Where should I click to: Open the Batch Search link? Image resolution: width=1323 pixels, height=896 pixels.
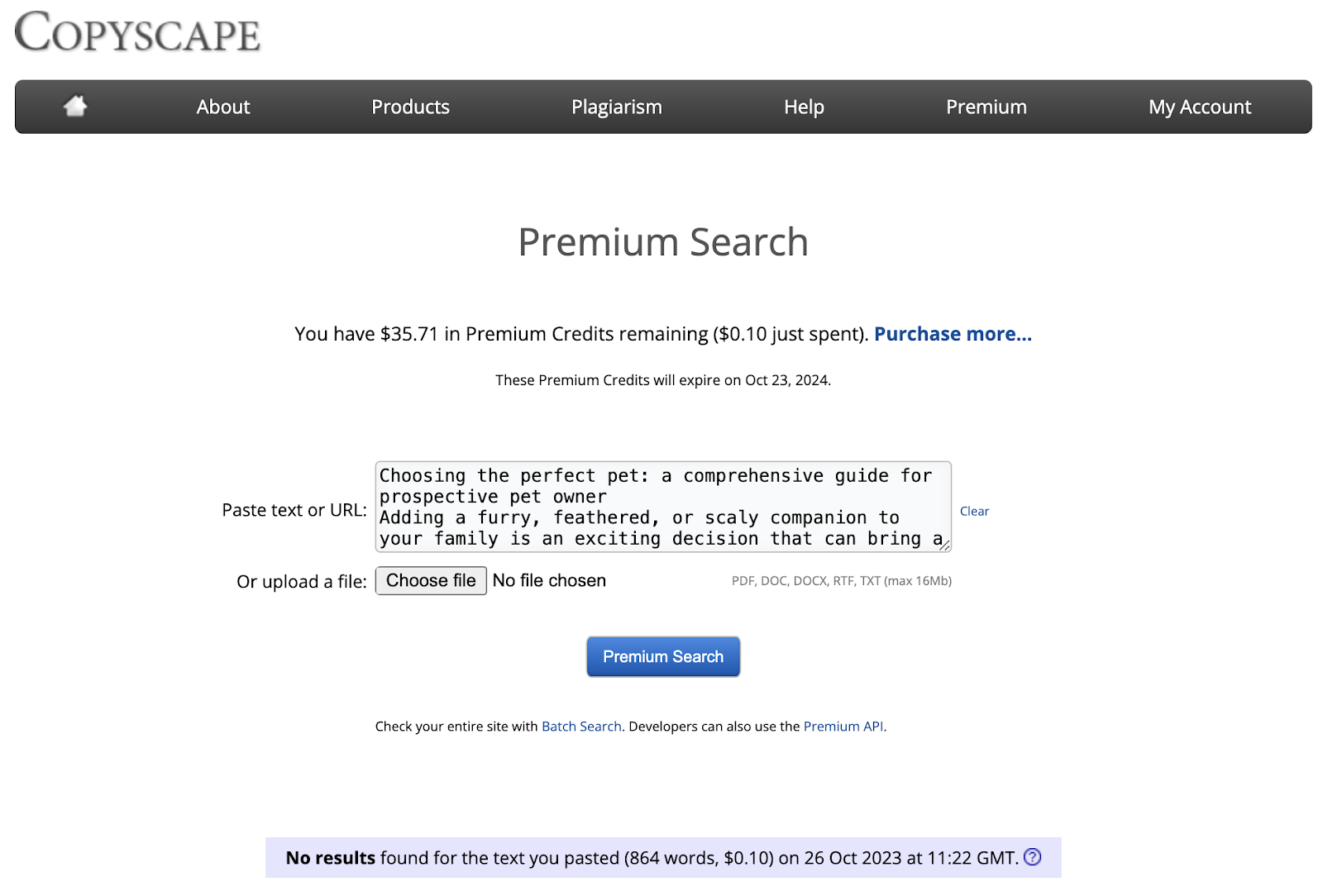click(581, 727)
